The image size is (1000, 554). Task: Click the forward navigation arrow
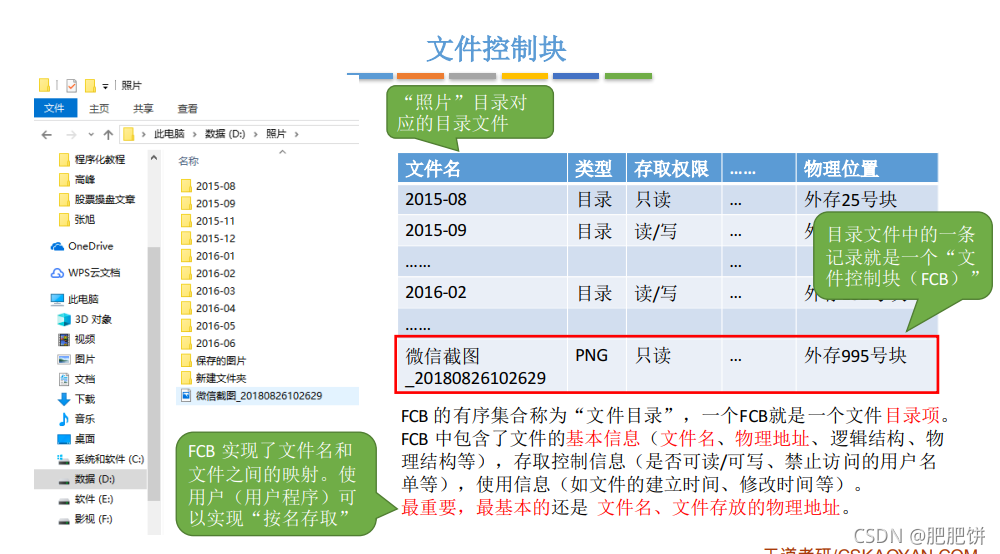pos(71,135)
